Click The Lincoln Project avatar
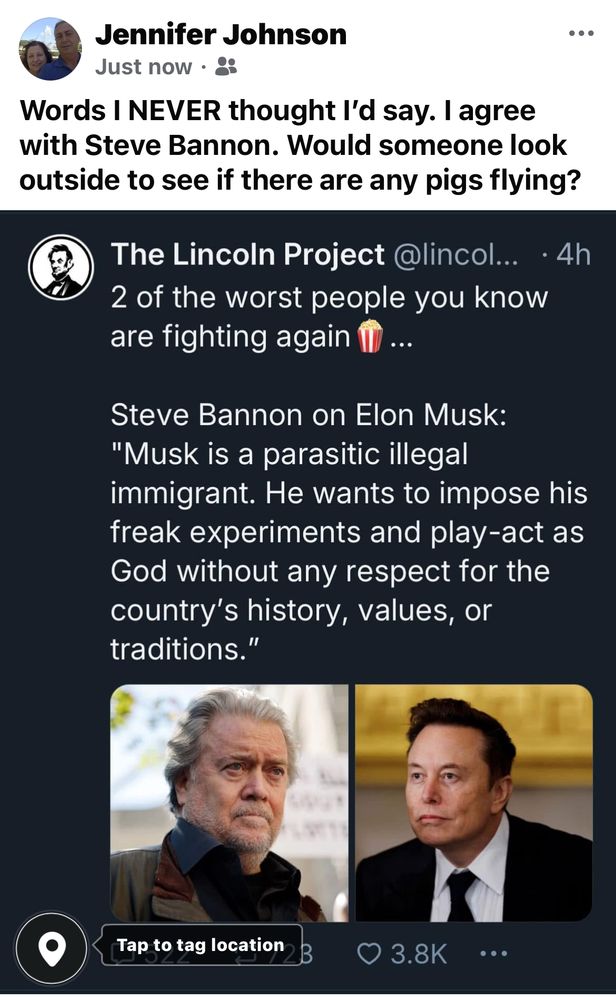Viewport: 616px width, 1000px height. tap(62, 268)
